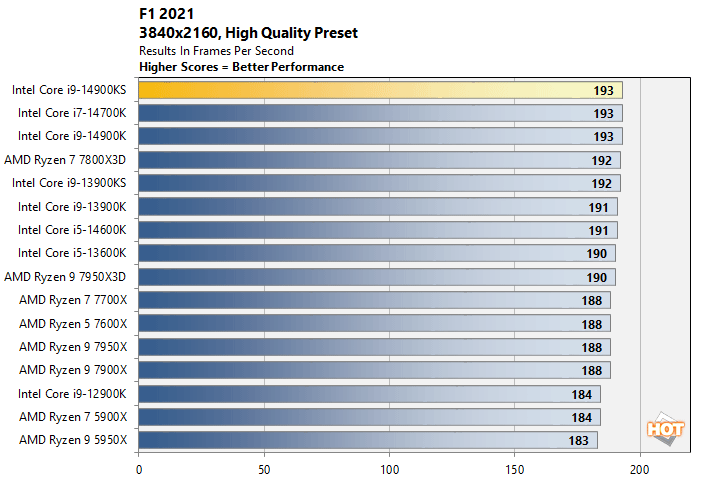Click the 188 score for Ryzen 5 7600X
Screen dimensions: 708x481
point(592,325)
